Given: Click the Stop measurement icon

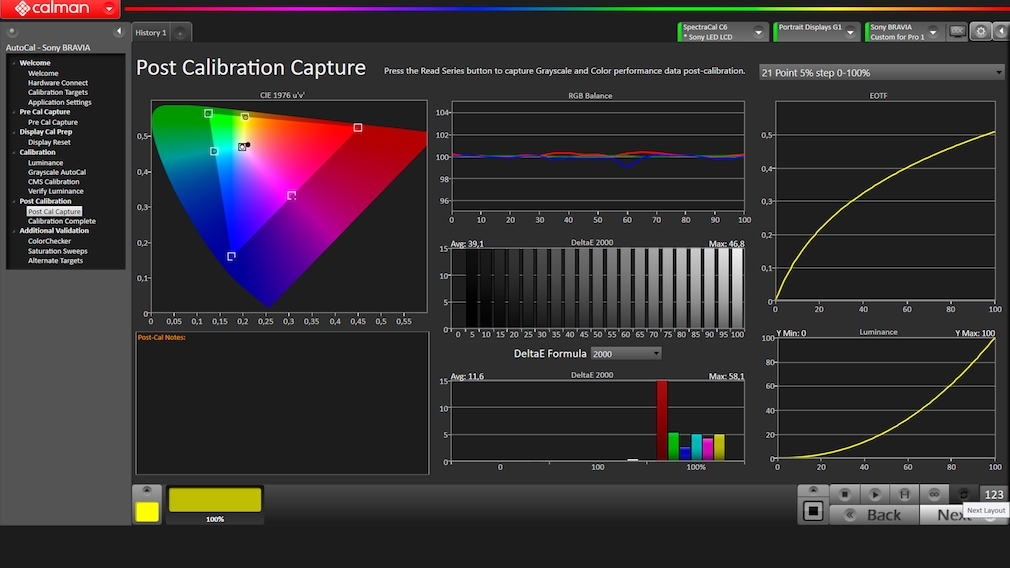Looking at the screenshot, I should pyautogui.click(x=844, y=494).
